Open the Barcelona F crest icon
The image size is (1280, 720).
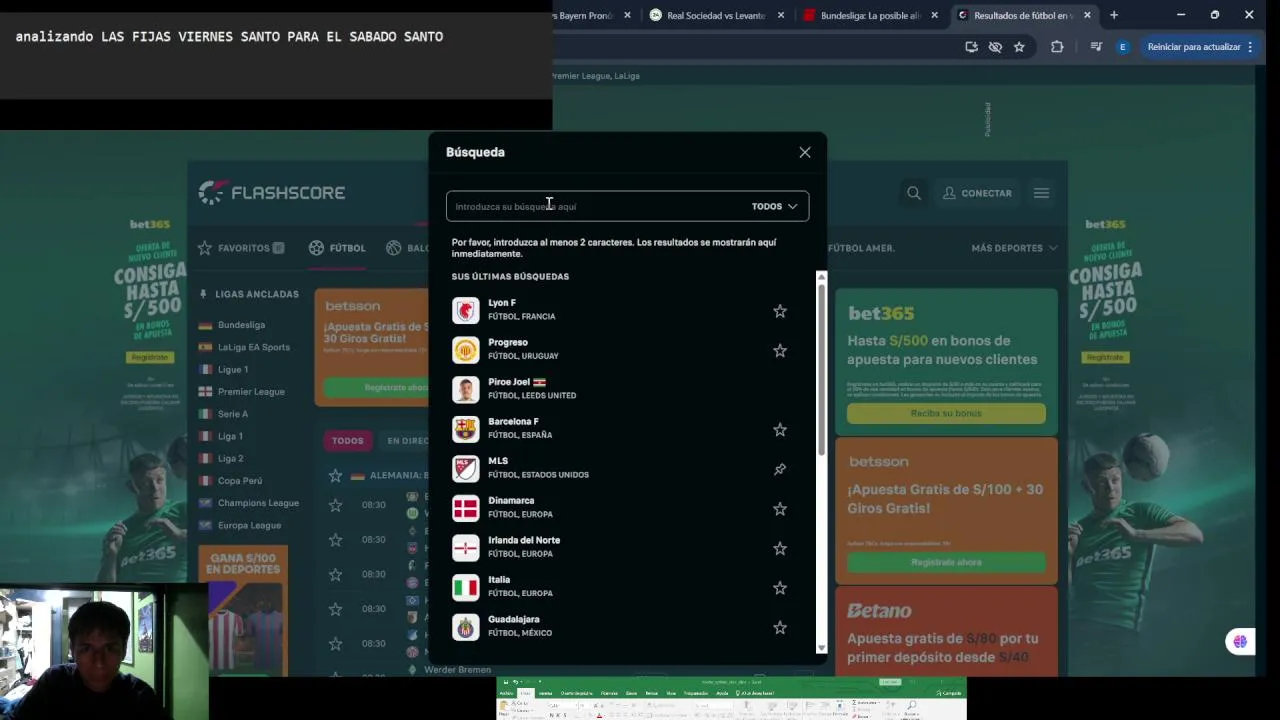[x=466, y=428]
